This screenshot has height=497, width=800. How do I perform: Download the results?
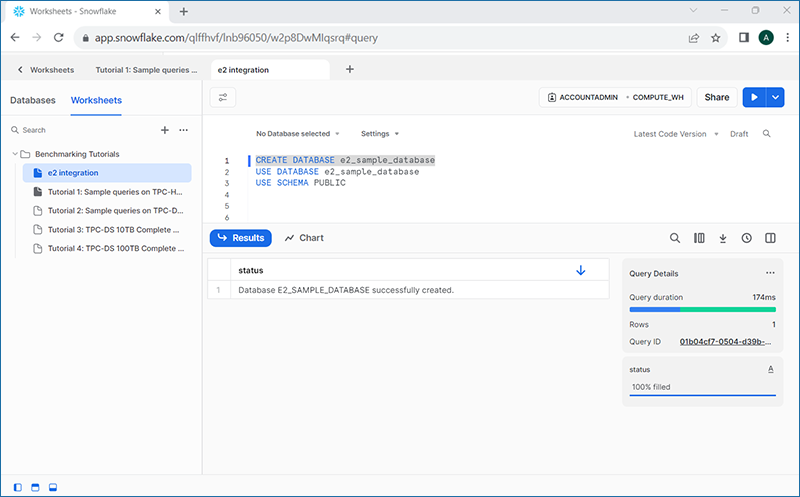coord(722,238)
